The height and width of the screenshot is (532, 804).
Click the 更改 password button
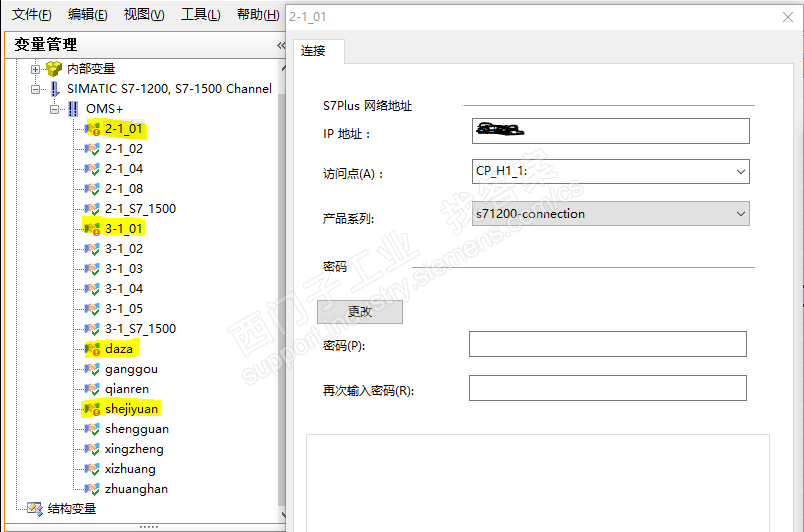point(360,312)
